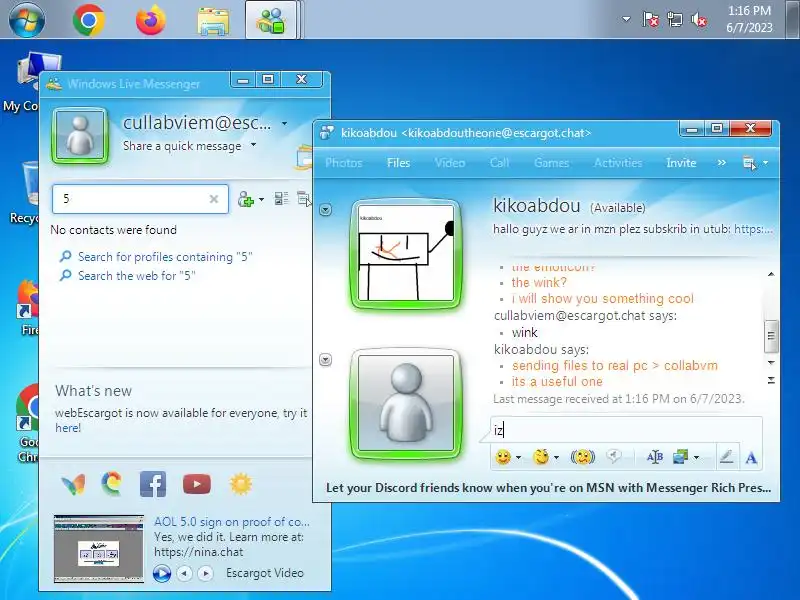Open the Messenger Rich Presence banner text

548,488
